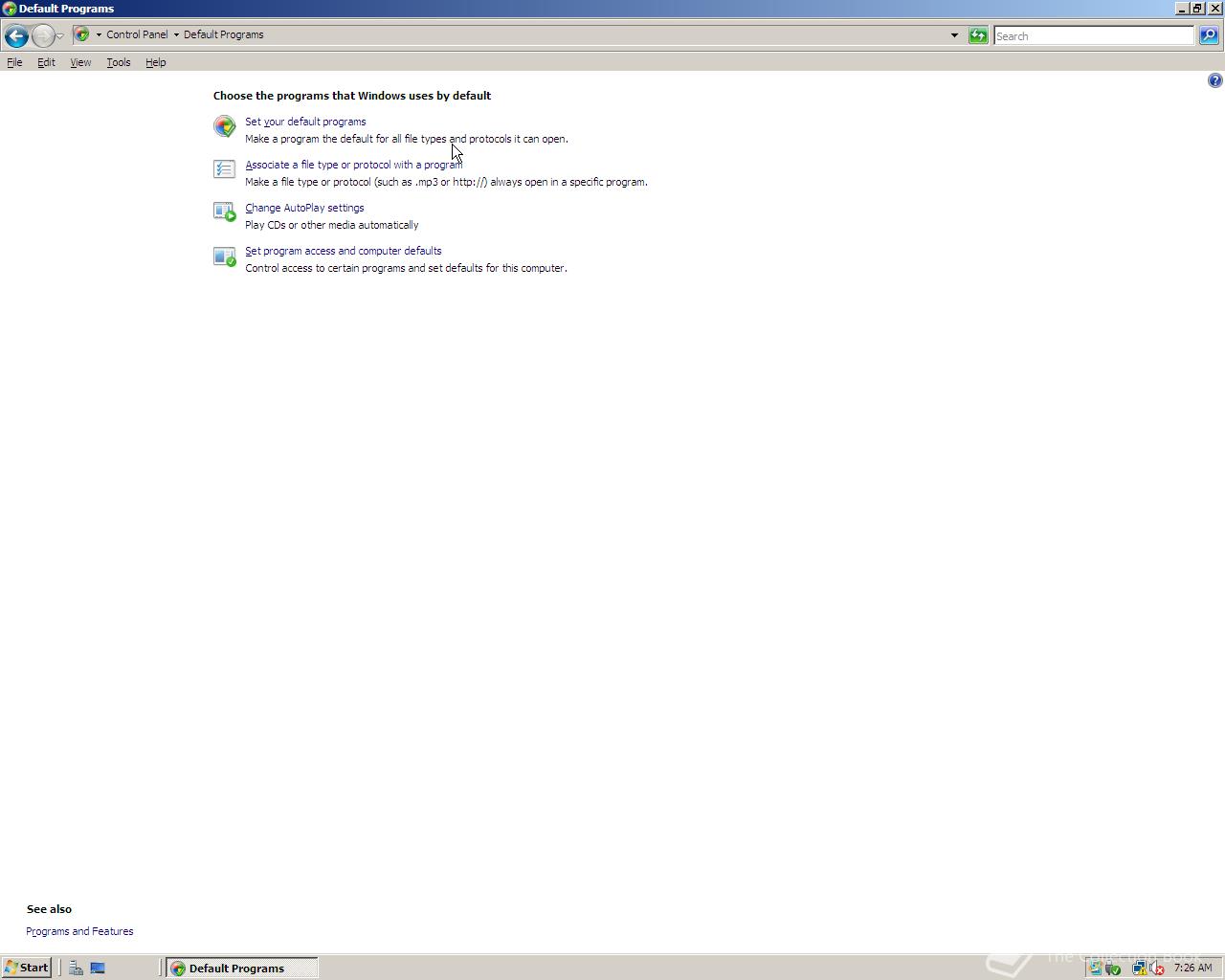1225x980 pixels.
Task: Click the Set program access icon
Action: click(224, 256)
